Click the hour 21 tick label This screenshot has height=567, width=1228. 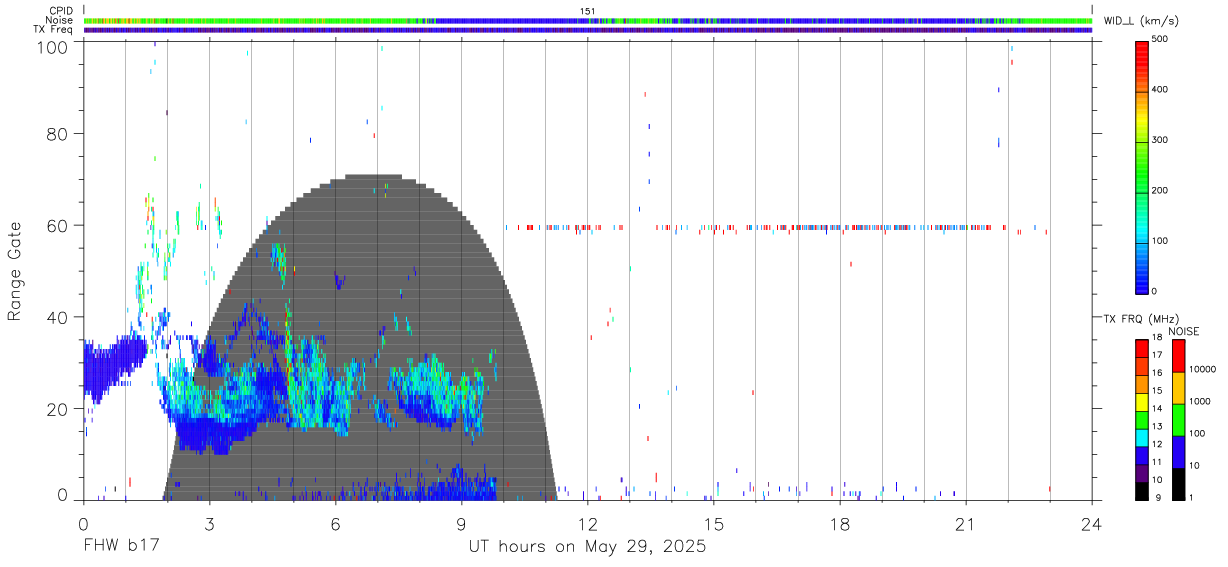965,523
